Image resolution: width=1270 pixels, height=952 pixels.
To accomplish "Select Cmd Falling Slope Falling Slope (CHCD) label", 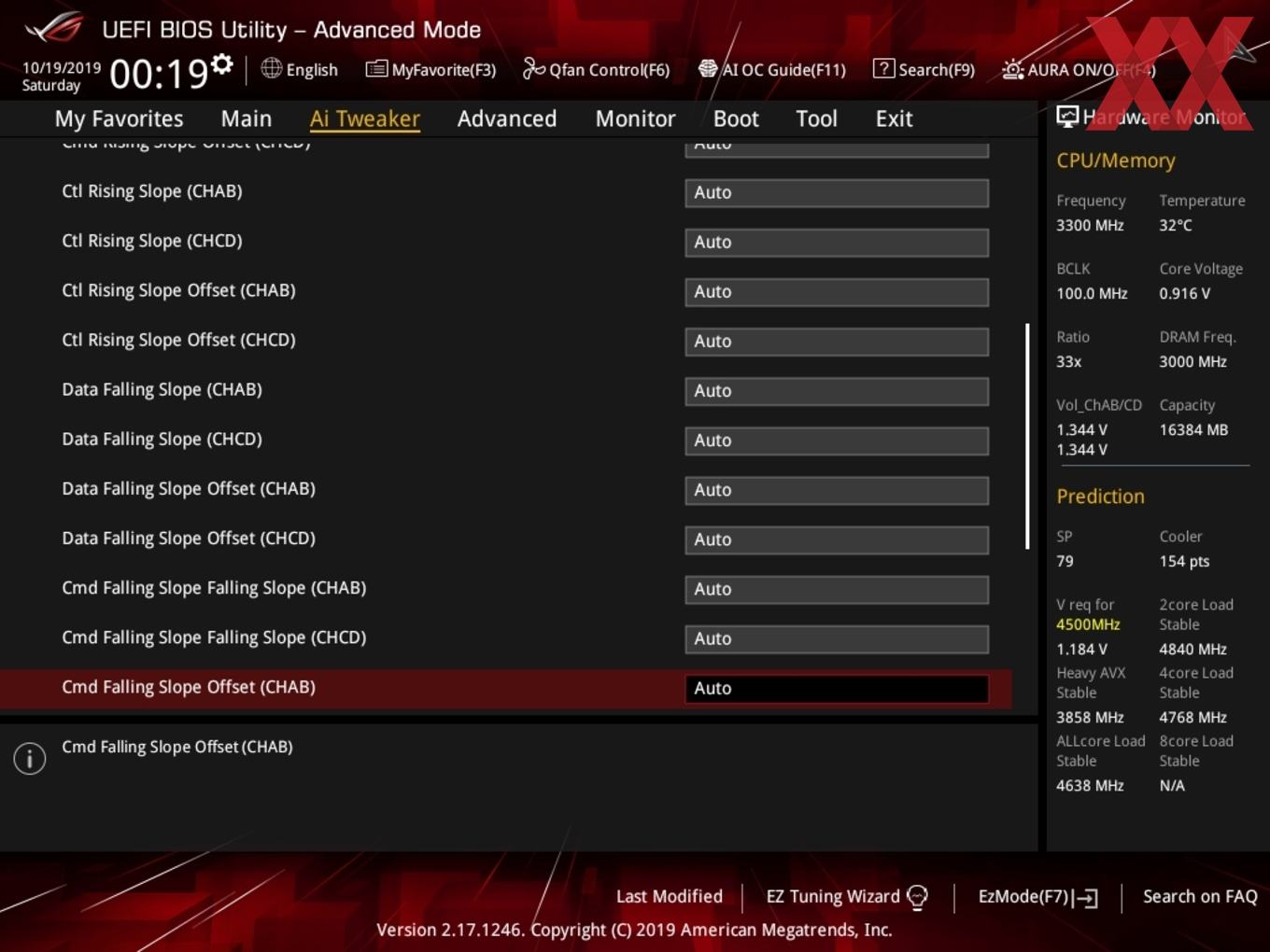I will pos(214,637).
